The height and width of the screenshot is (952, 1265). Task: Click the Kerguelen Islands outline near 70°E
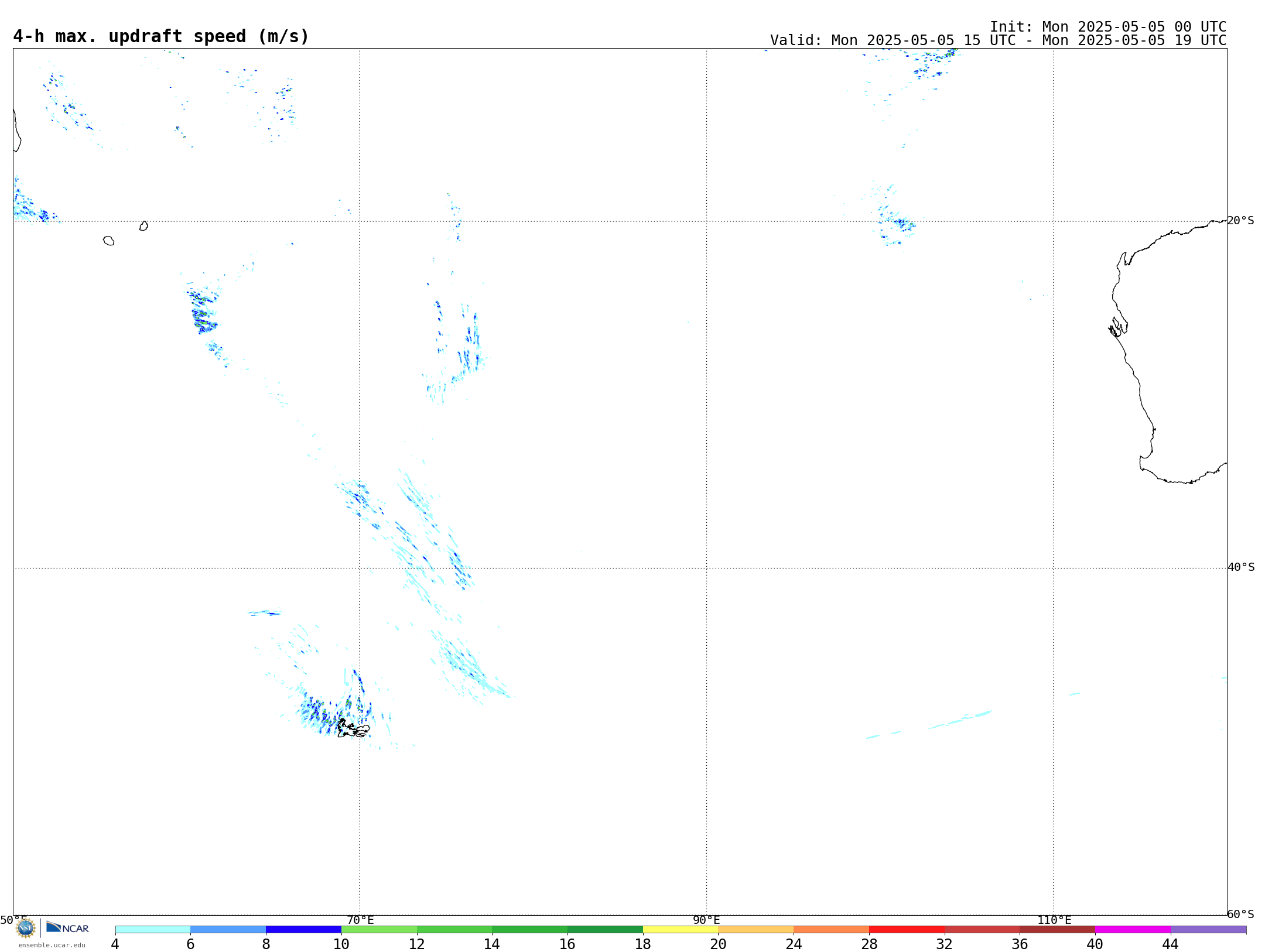(x=353, y=729)
